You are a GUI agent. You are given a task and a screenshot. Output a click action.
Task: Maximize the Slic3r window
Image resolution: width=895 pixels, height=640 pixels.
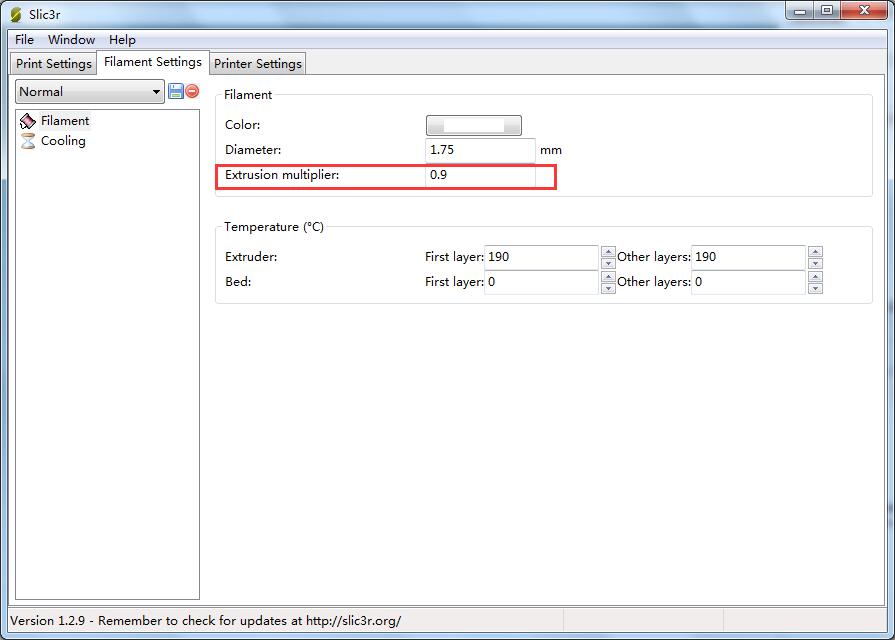point(827,11)
